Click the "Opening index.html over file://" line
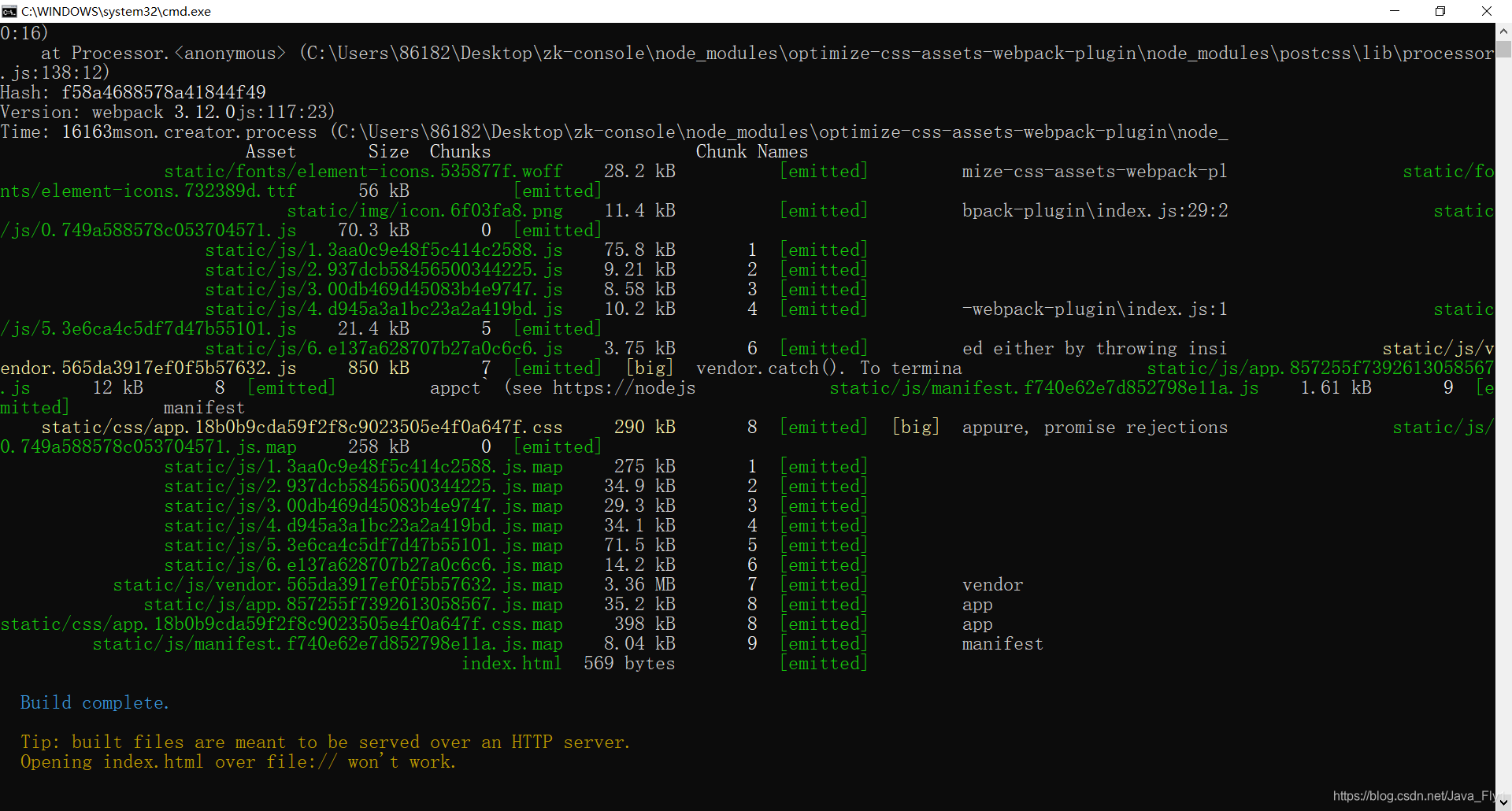Image resolution: width=1512 pixels, height=811 pixels. coord(238,761)
